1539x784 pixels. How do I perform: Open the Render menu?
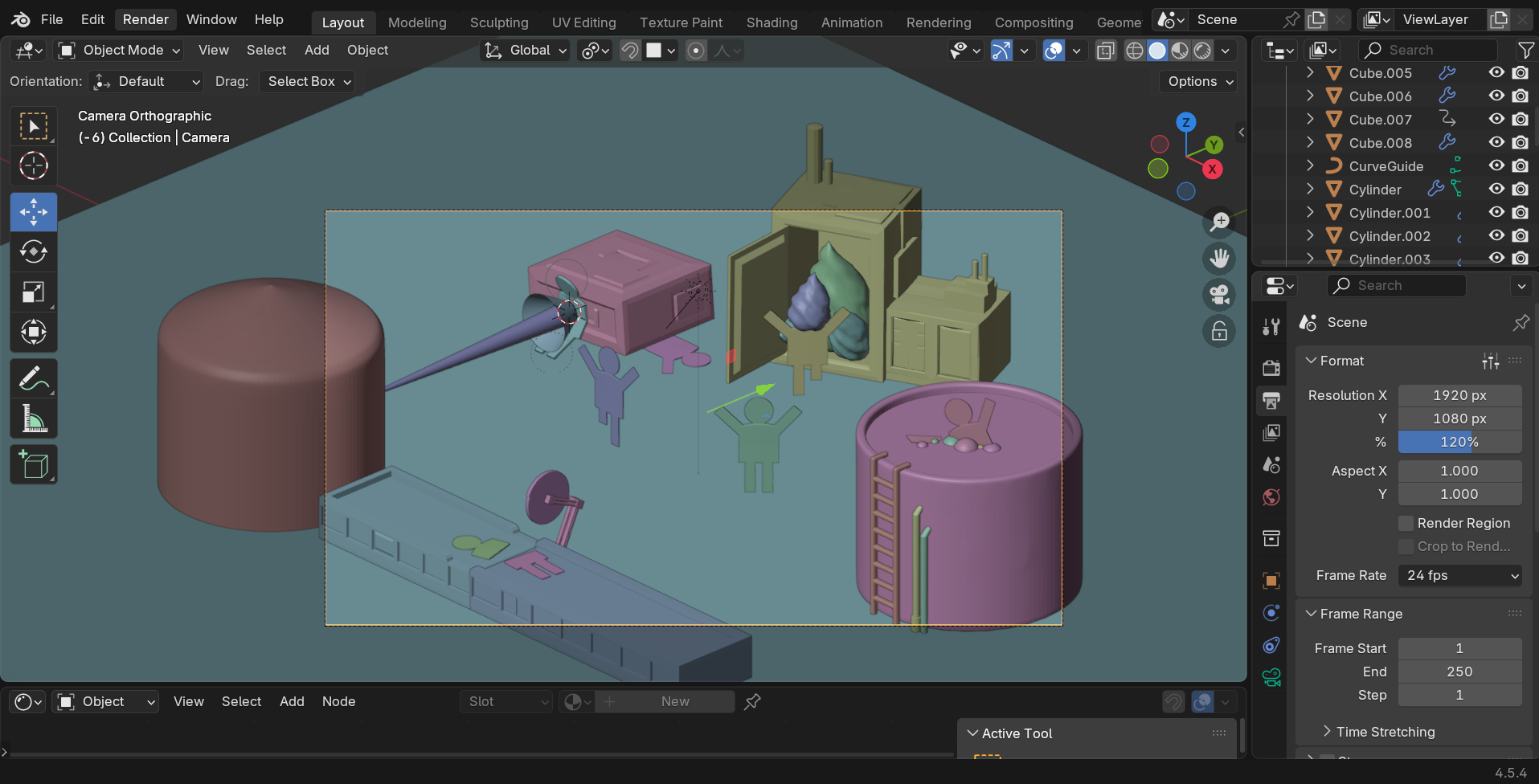tap(145, 19)
